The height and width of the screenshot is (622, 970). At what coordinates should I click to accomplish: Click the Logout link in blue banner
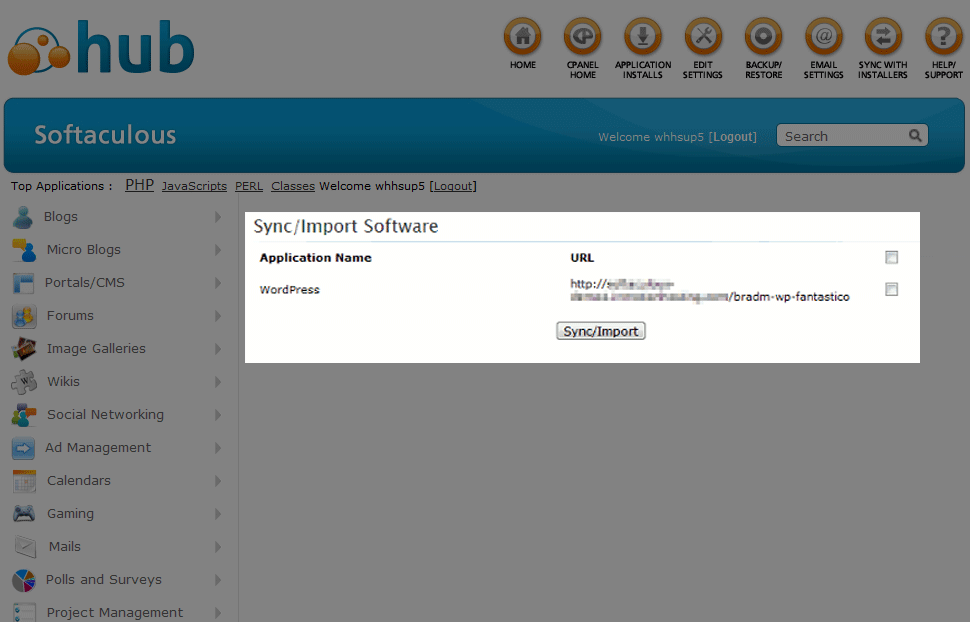(x=733, y=137)
